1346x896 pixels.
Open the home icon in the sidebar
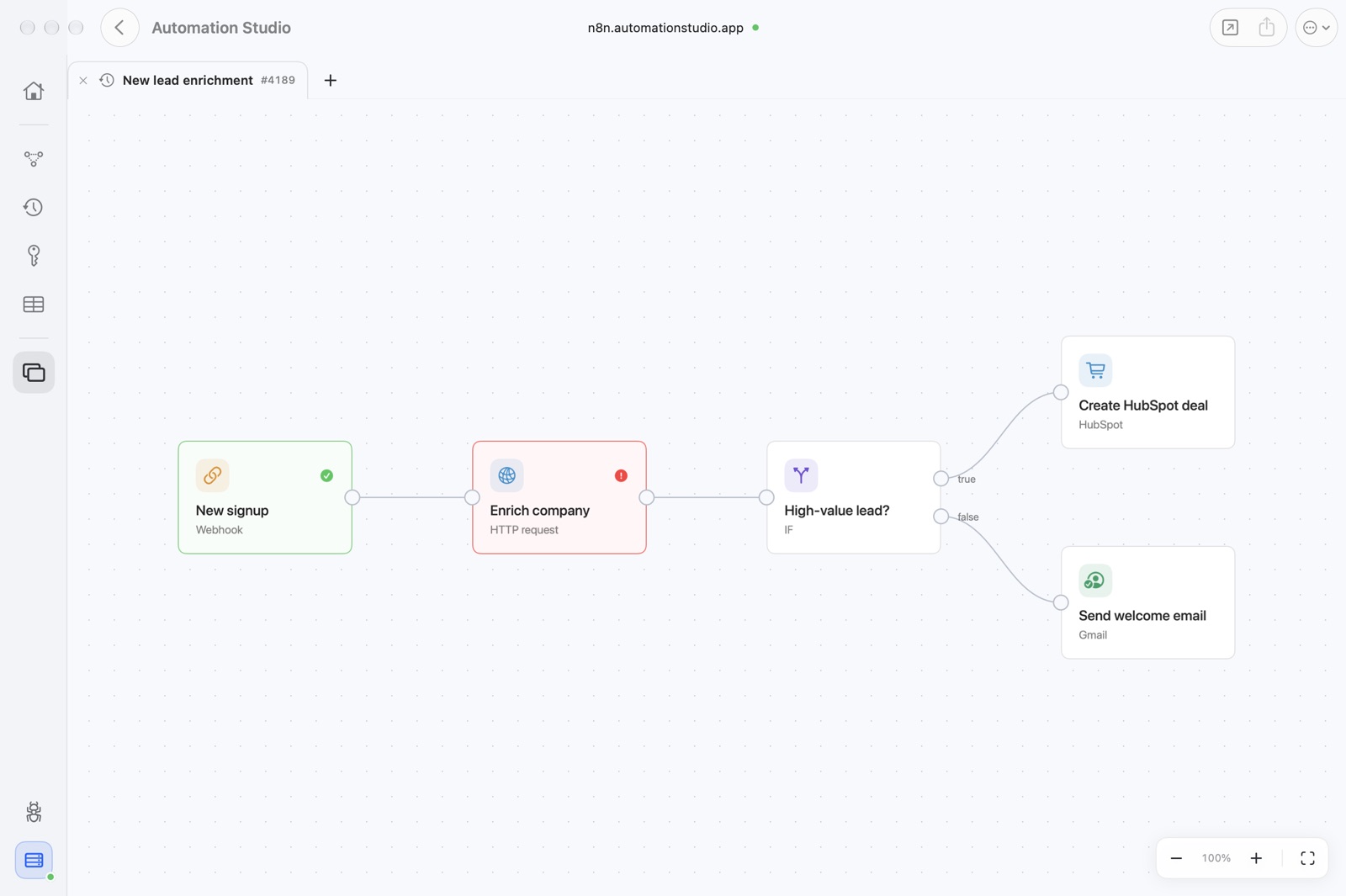(x=34, y=91)
